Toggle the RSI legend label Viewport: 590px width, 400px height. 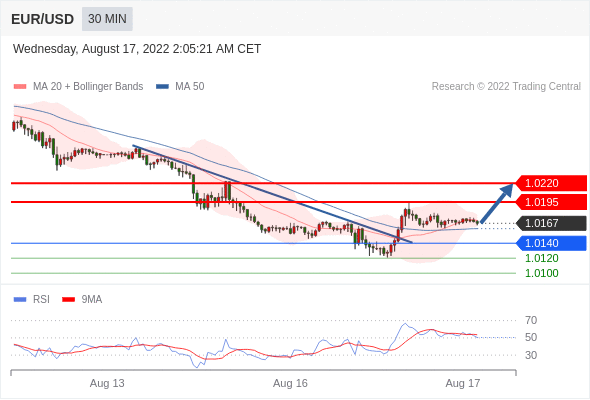[41, 300]
